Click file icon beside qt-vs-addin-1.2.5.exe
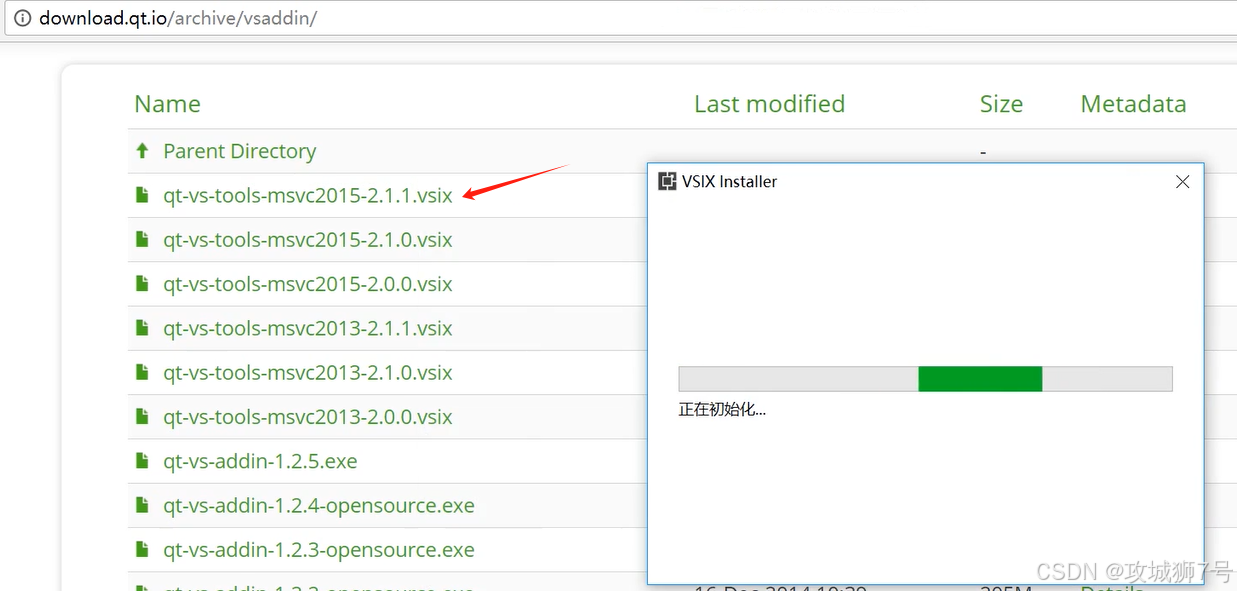The image size is (1237, 591). [x=142, y=460]
